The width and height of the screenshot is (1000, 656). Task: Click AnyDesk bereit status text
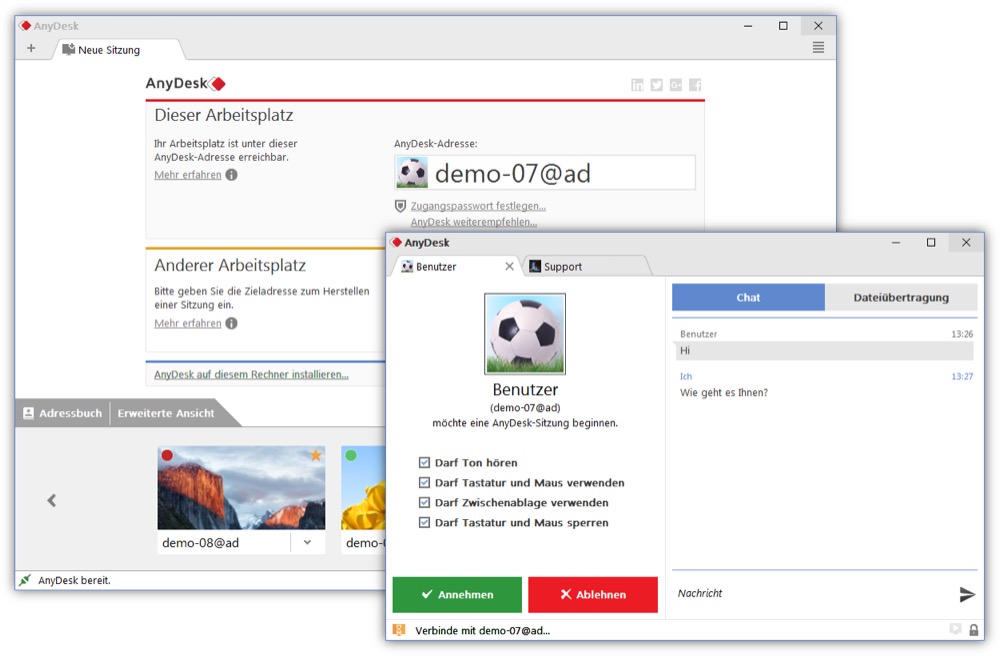[74, 580]
